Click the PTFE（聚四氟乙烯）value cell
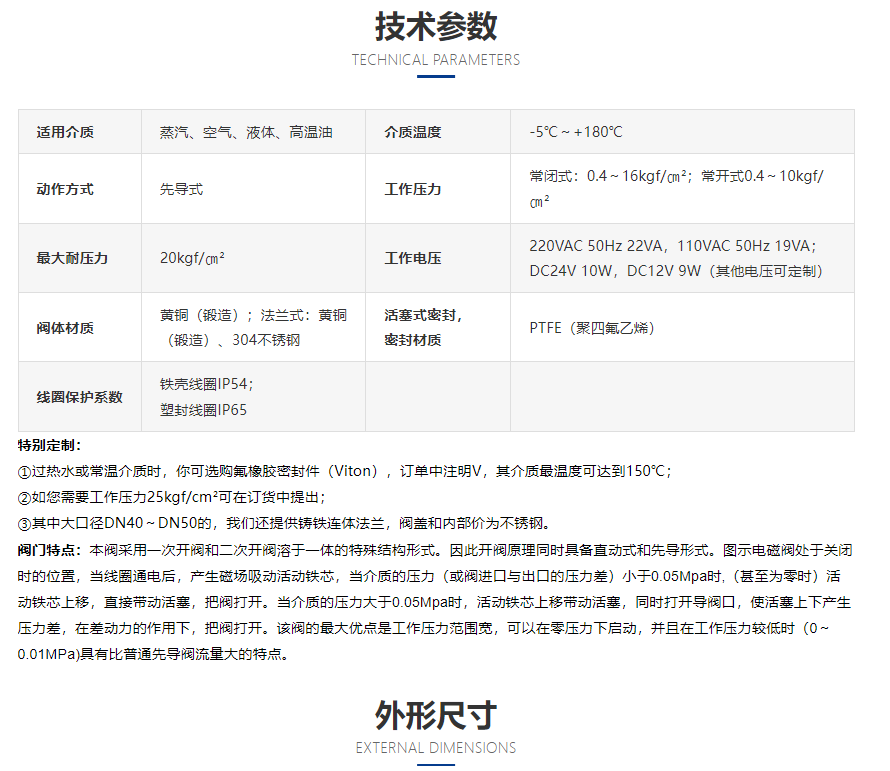Viewport: 890px width, 771px height. (592, 327)
